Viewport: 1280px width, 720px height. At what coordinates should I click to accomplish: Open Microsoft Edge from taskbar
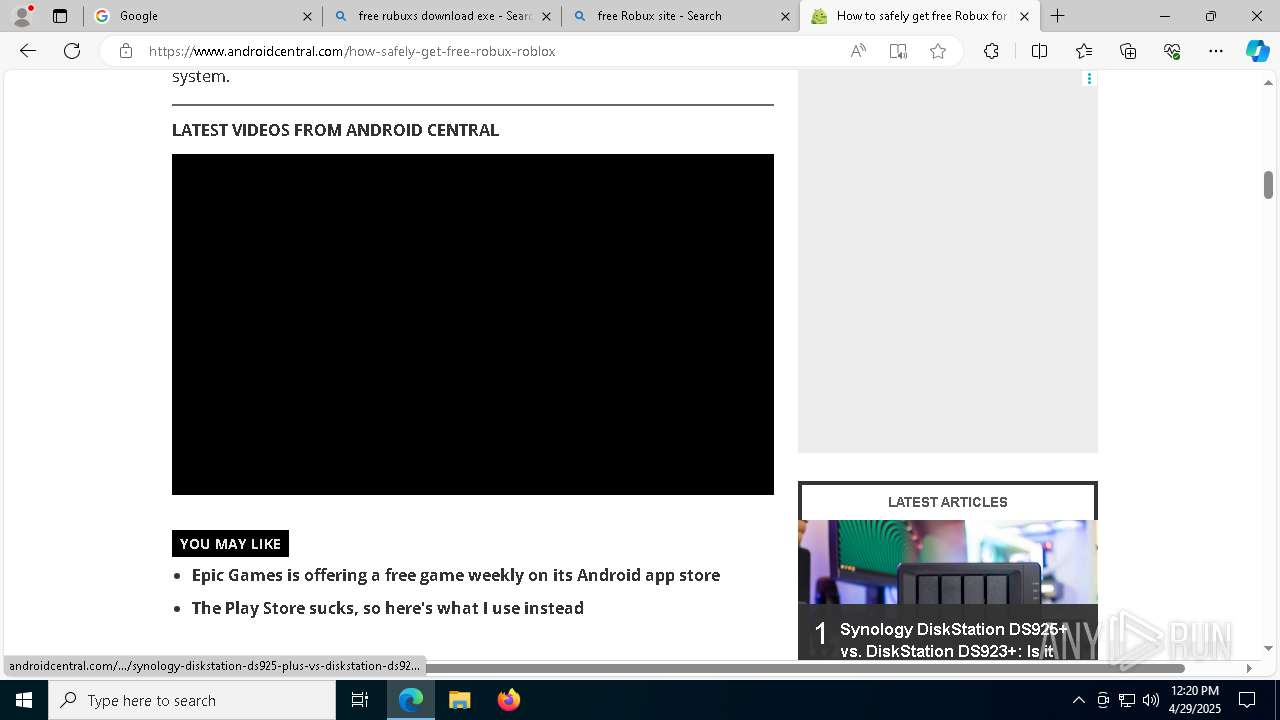[411, 700]
